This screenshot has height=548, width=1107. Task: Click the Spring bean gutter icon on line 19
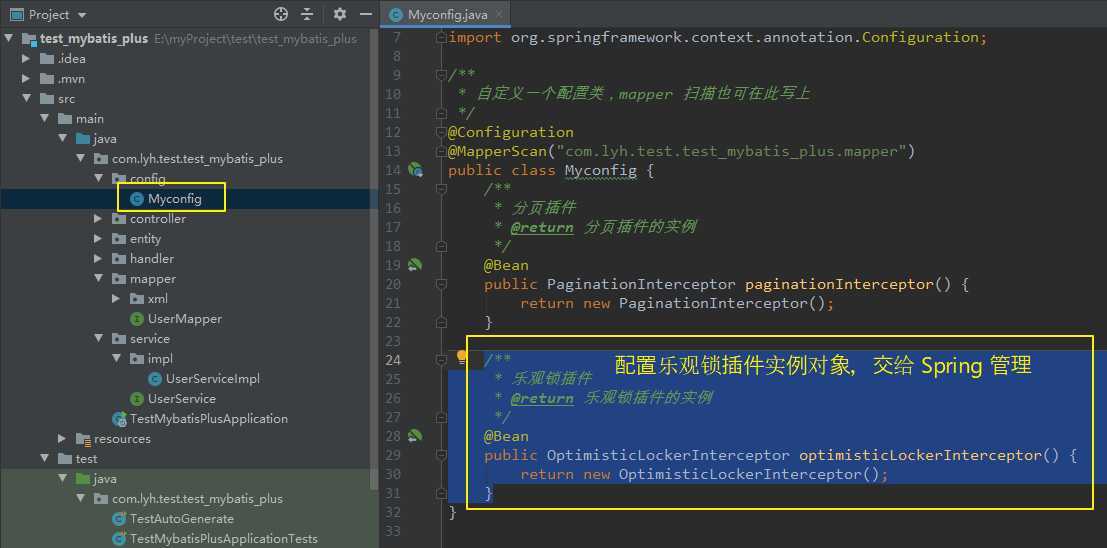pos(414,265)
